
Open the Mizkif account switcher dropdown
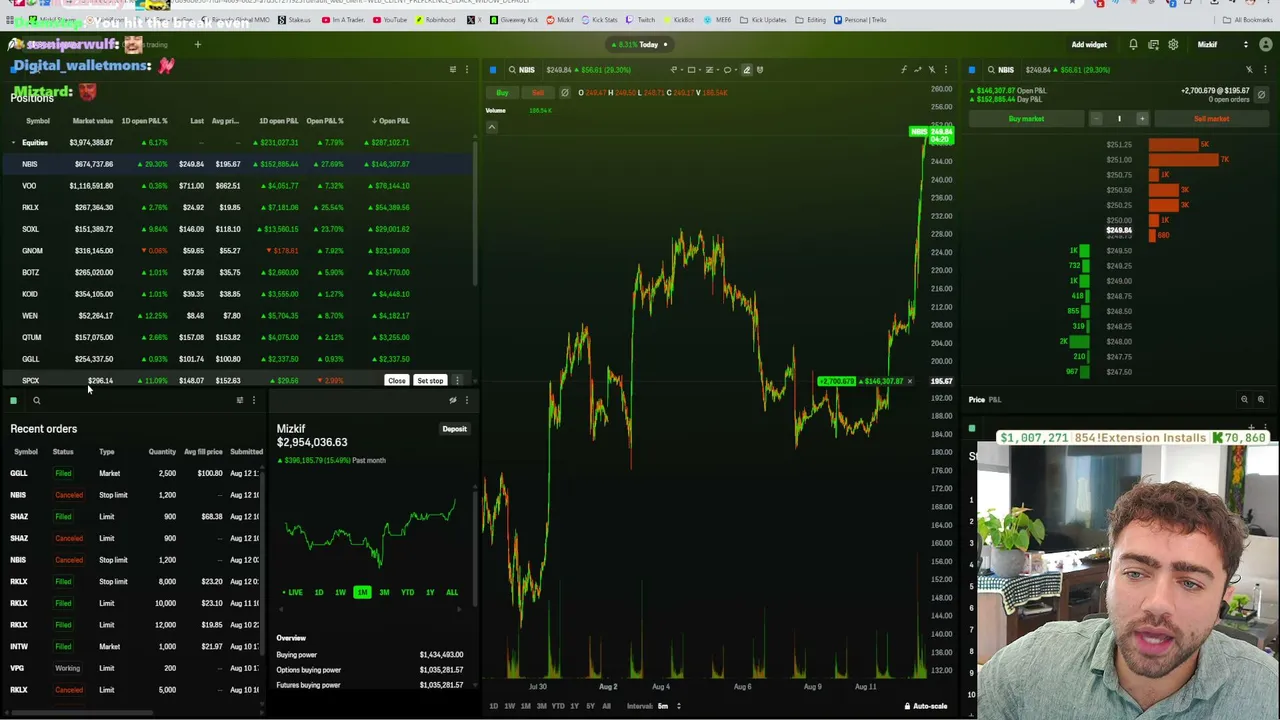coord(1223,45)
